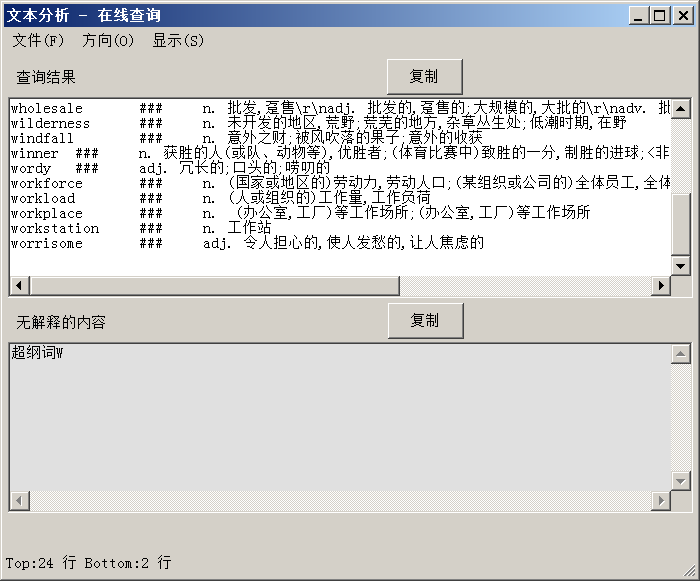This screenshot has height=581, width=700.
Task: Open the 方向(O) menu
Action: coord(108,41)
